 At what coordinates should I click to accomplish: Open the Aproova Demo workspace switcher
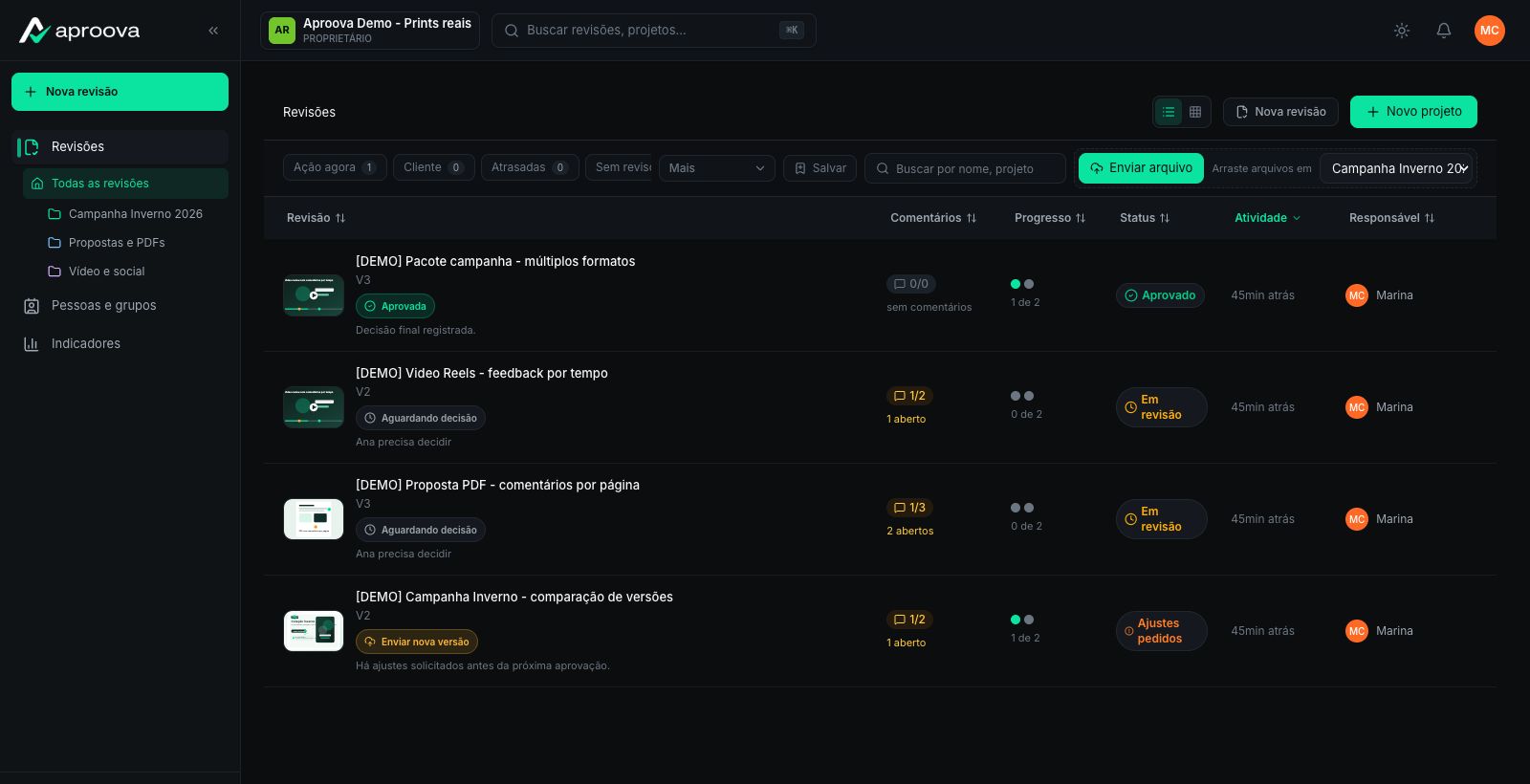pos(370,31)
